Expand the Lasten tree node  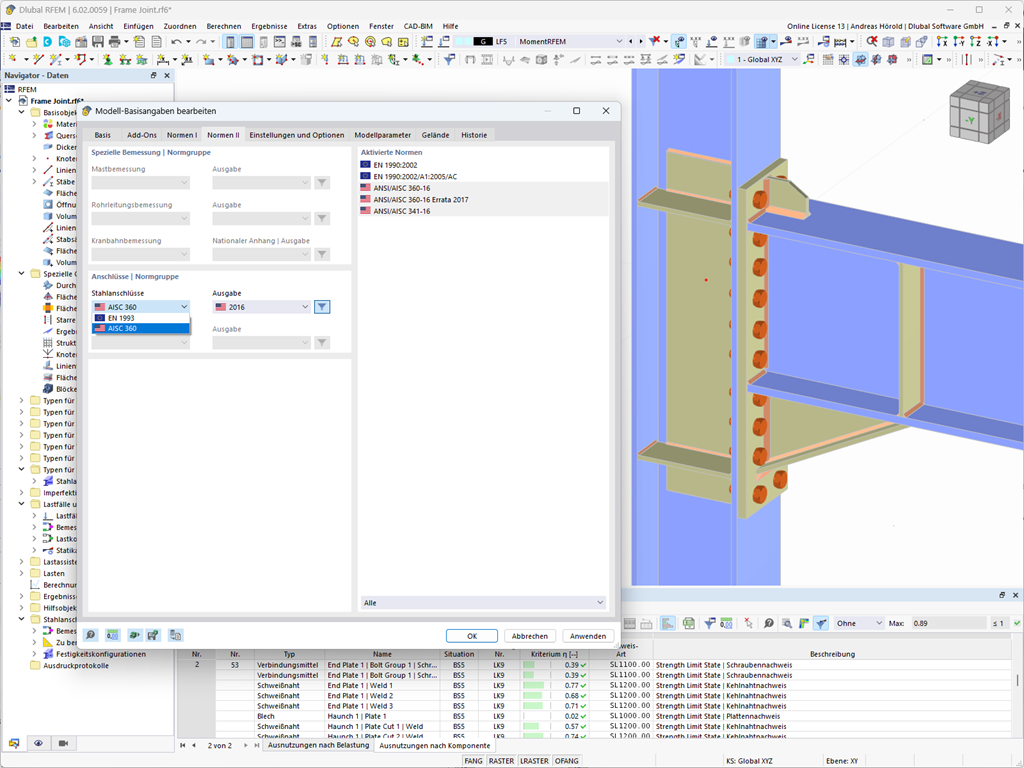pos(22,573)
